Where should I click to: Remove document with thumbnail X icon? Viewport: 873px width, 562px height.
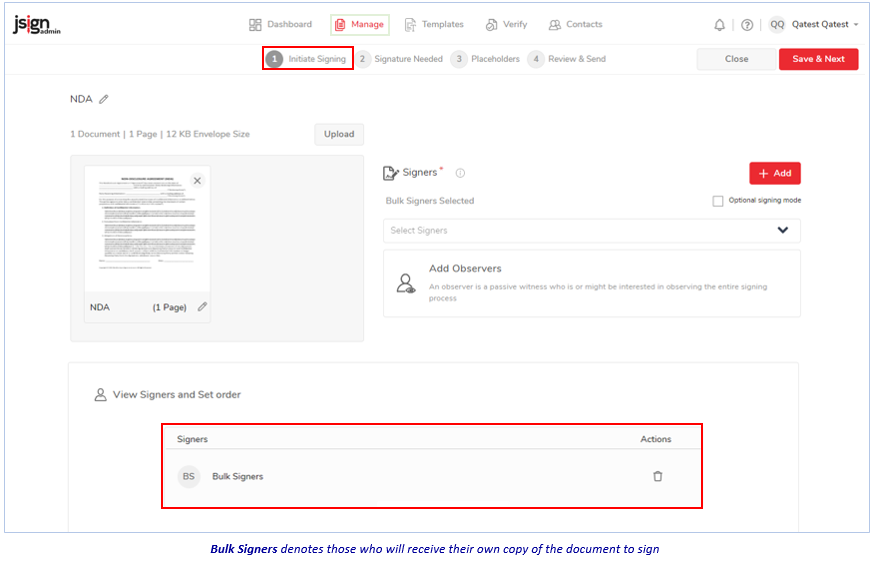(197, 181)
